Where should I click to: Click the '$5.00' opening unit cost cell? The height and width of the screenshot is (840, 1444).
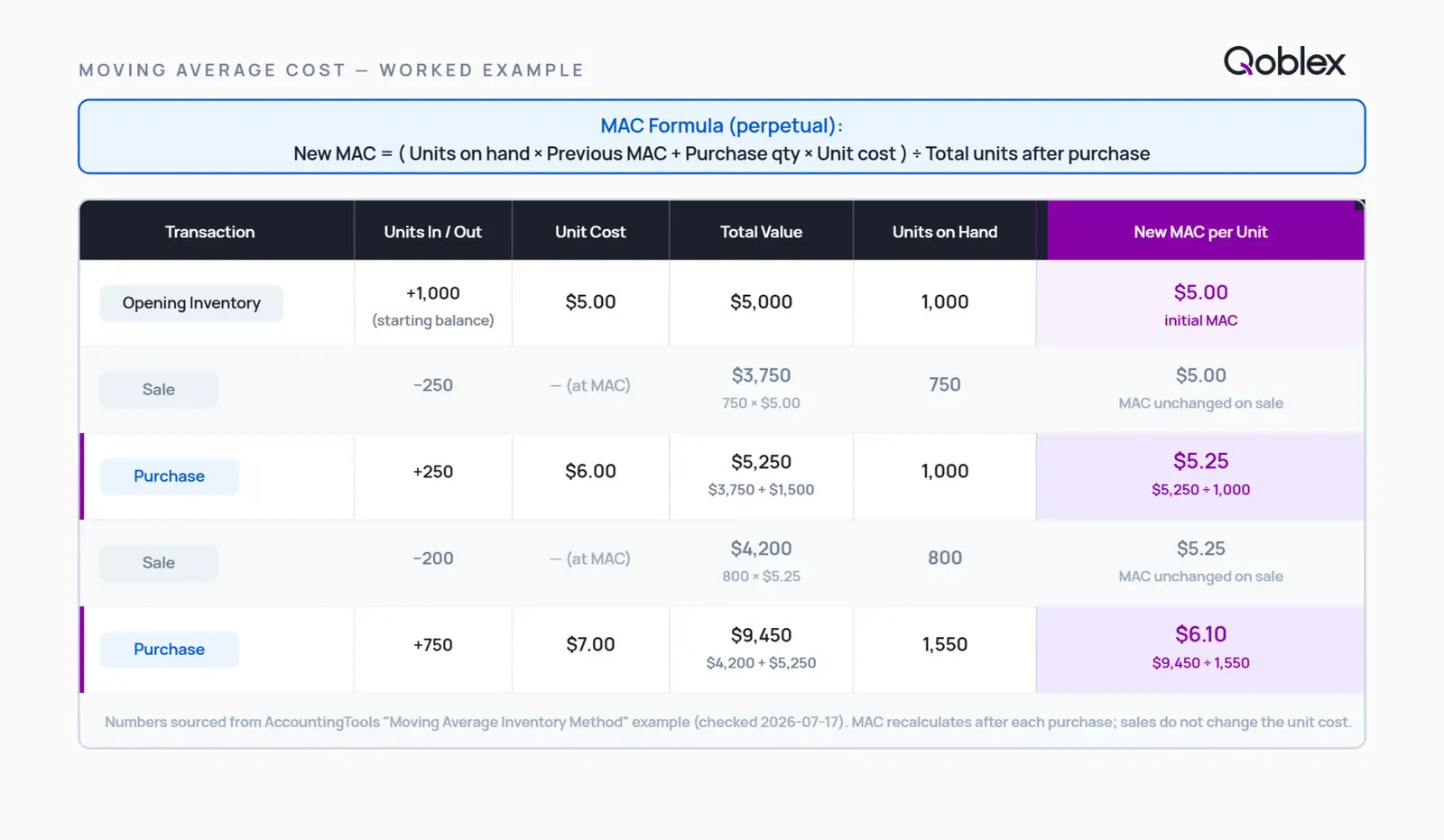[x=590, y=302]
